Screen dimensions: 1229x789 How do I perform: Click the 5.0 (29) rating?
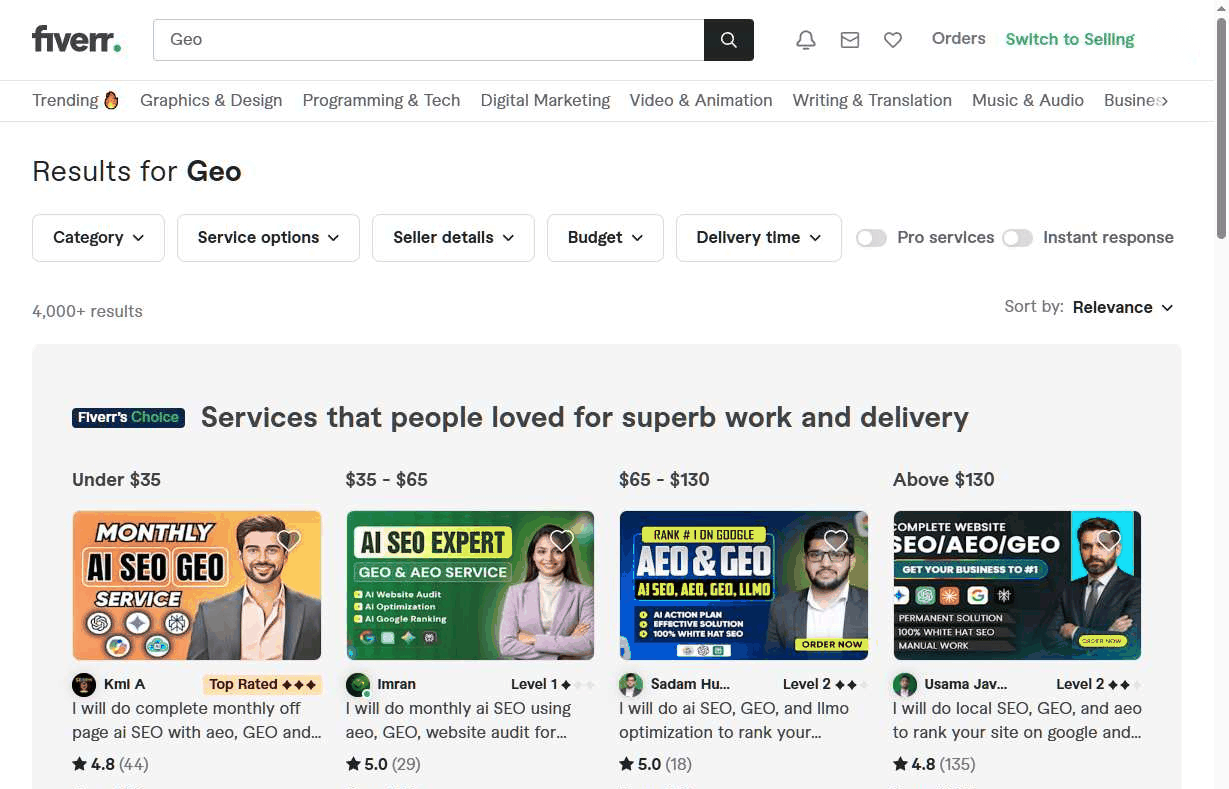(x=383, y=764)
